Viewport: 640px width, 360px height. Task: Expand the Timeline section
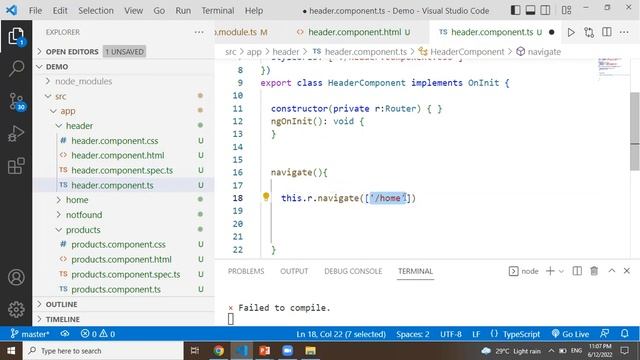click(124, 319)
